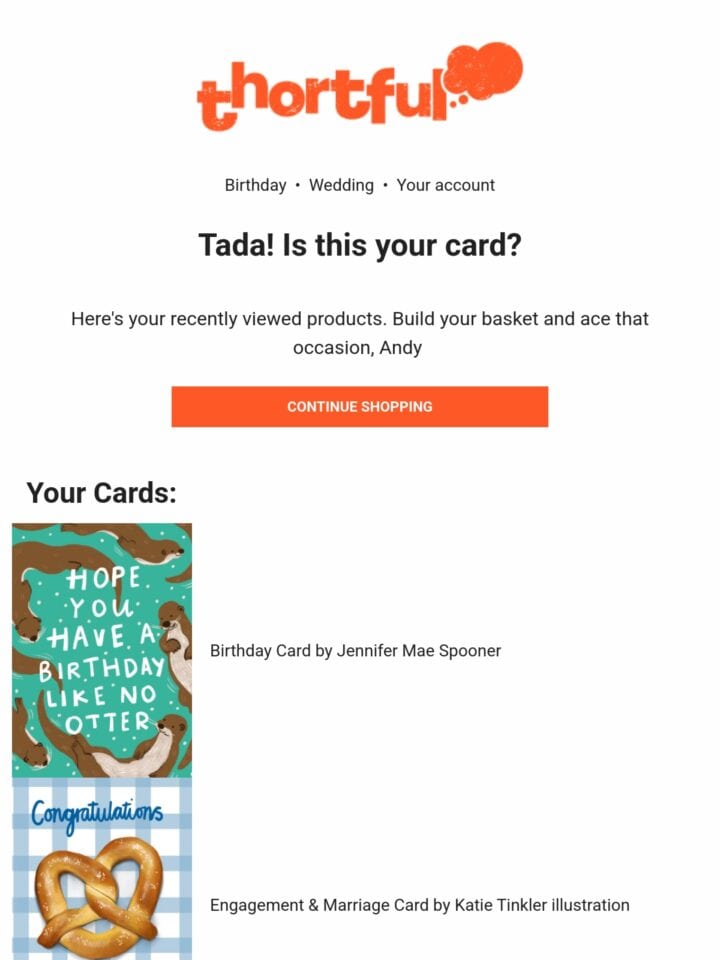720x960 pixels.
Task: Click the recently viewed products message text
Action: tap(359, 333)
